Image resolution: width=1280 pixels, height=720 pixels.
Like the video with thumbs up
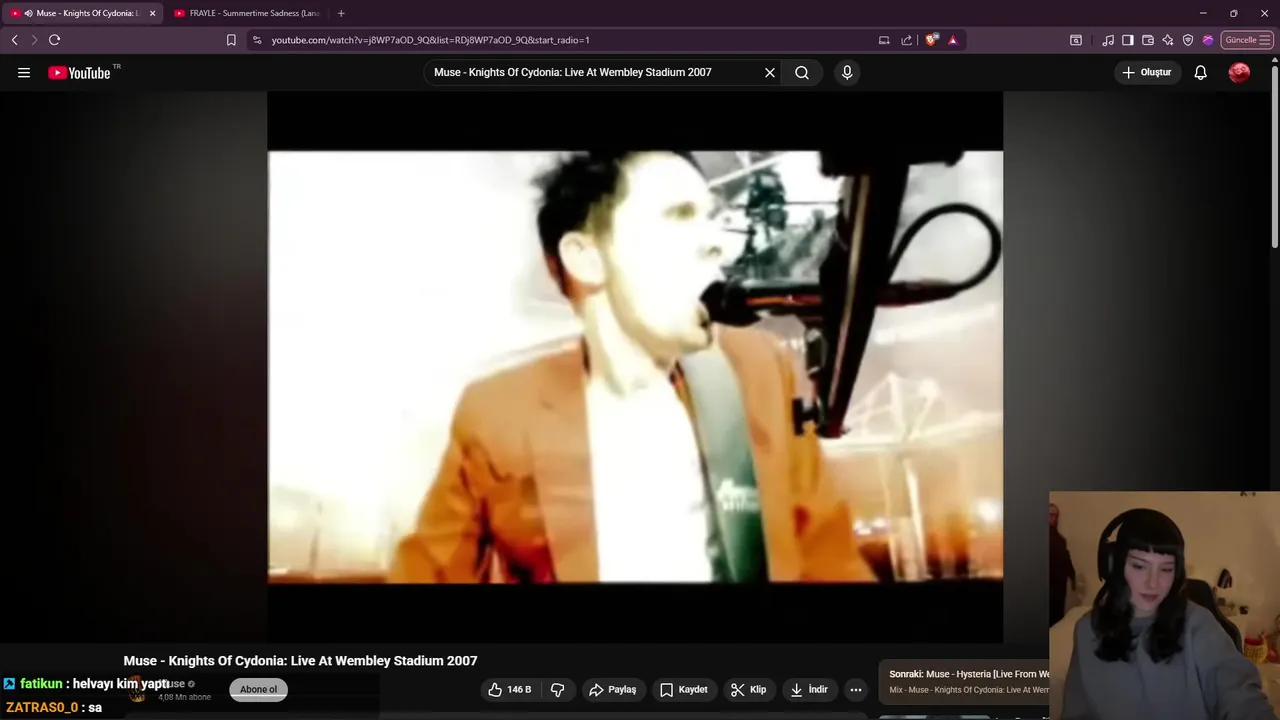coord(510,690)
